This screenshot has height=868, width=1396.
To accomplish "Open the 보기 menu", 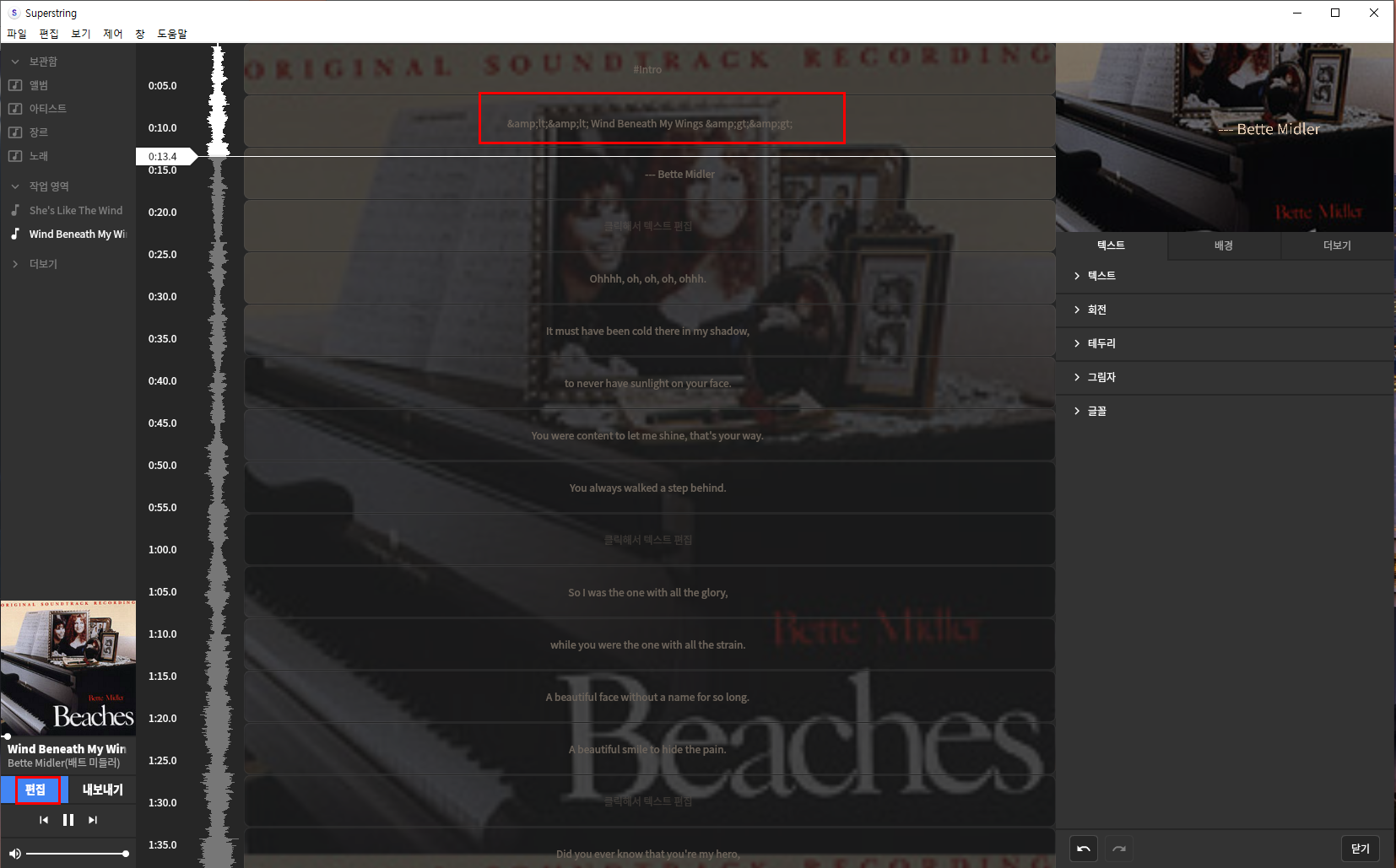I will click(x=81, y=34).
